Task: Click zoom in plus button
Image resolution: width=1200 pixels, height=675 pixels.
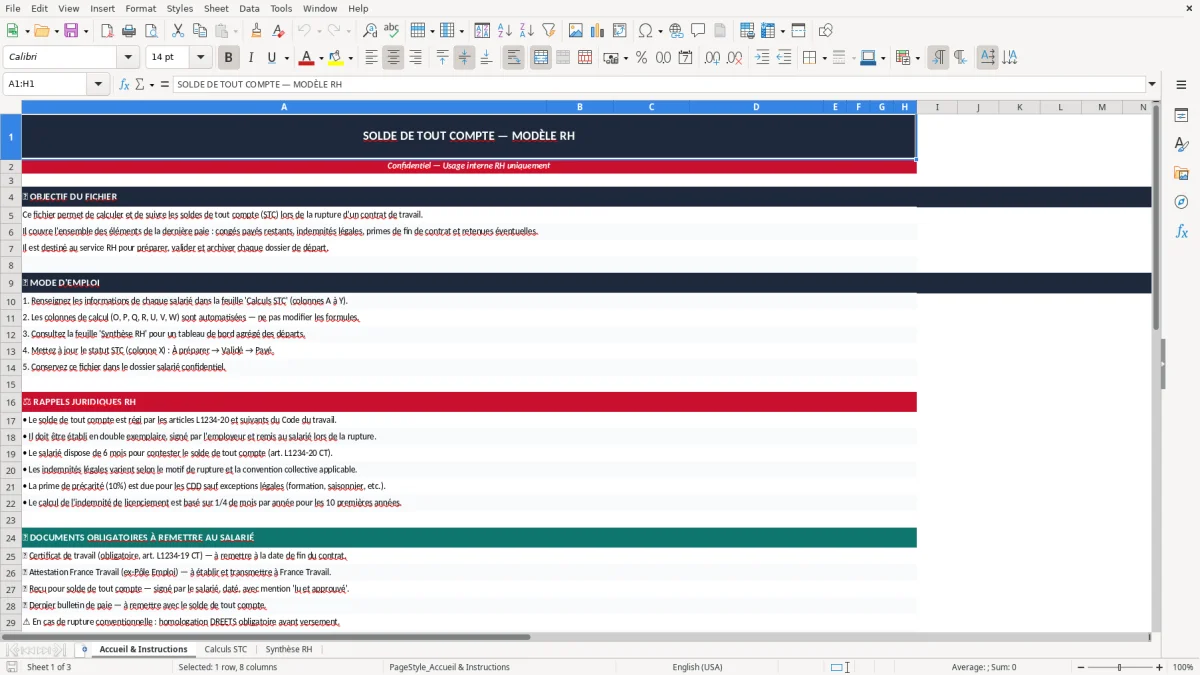Action: pos(1160,667)
